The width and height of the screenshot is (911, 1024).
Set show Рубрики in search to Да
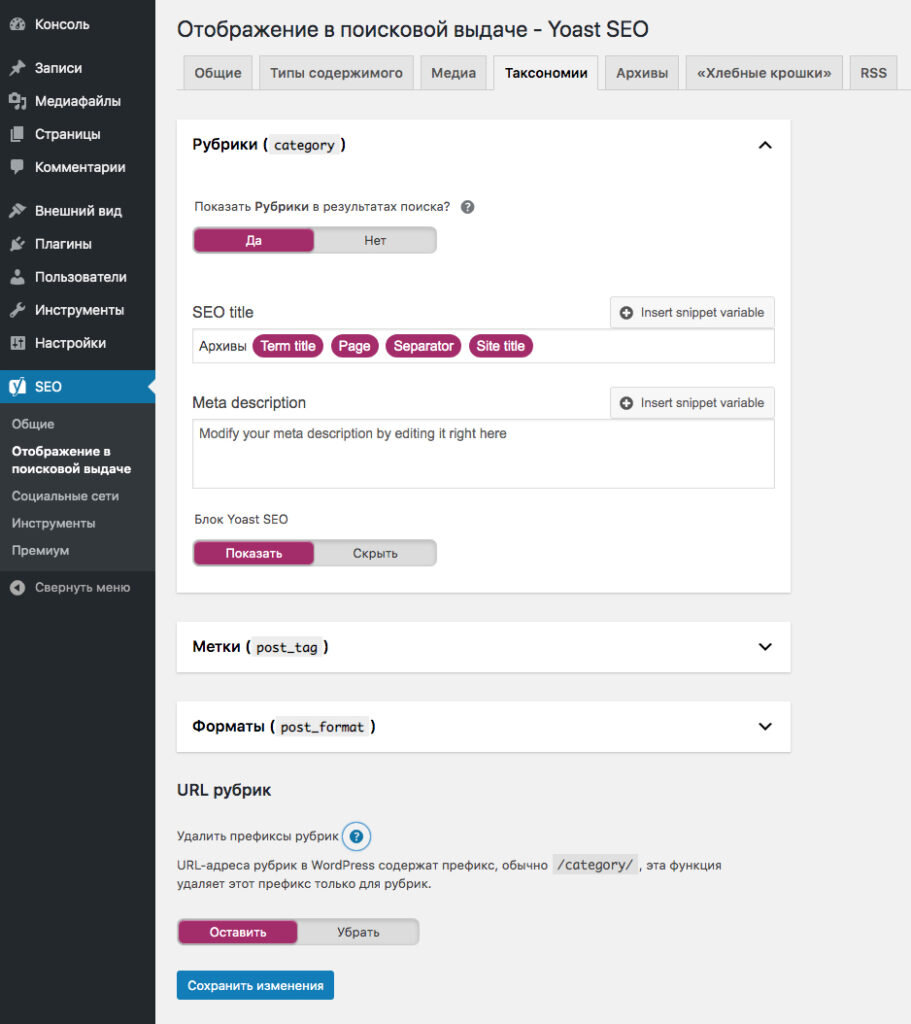253,240
